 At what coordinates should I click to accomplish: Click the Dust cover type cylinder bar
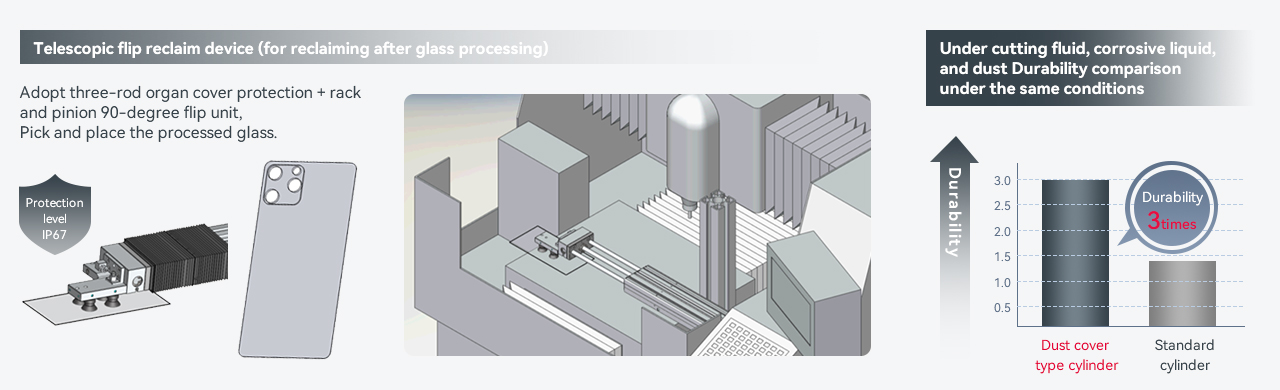click(x=1074, y=253)
